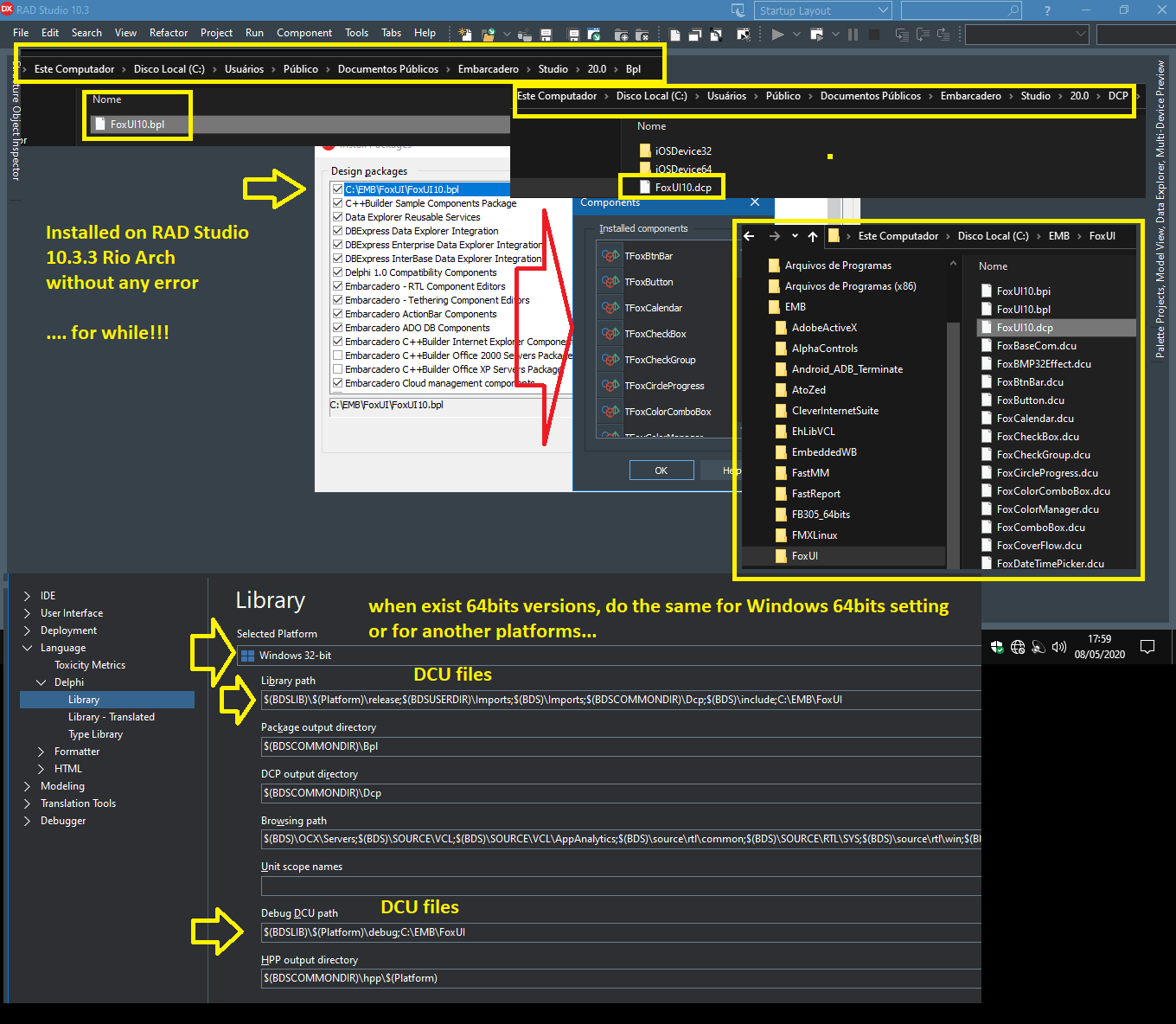The width and height of the screenshot is (1176, 1024).
Task: Click the Stop program toolbar icon
Action: (x=874, y=35)
